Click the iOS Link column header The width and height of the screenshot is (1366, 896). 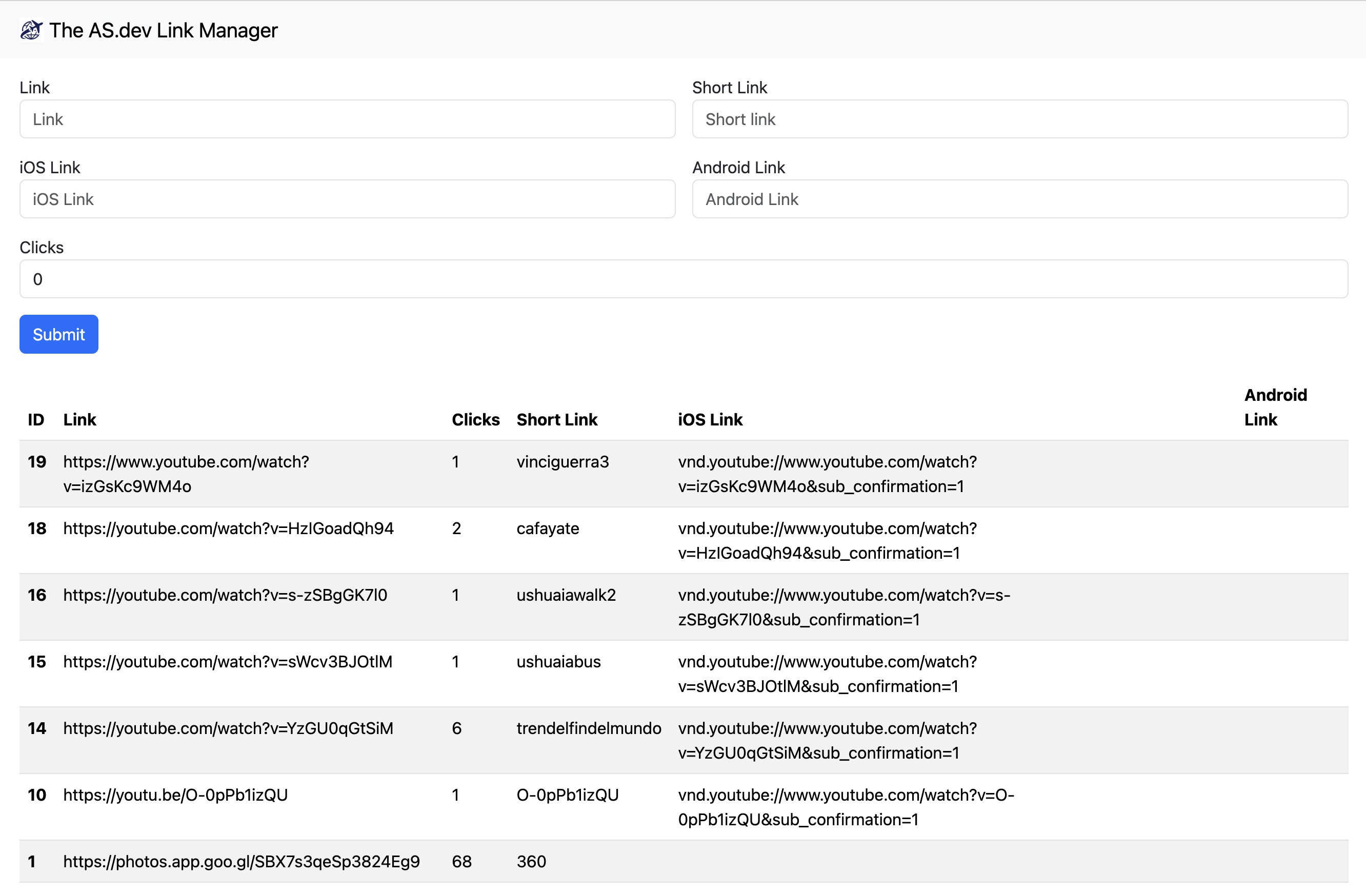[x=710, y=419]
